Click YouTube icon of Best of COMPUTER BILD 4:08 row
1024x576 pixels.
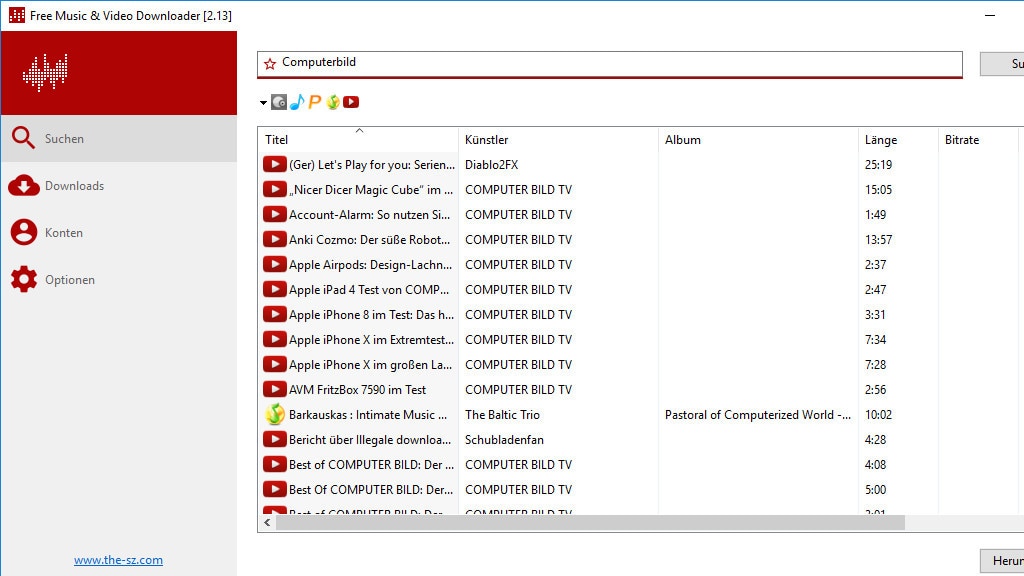(274, 464)
